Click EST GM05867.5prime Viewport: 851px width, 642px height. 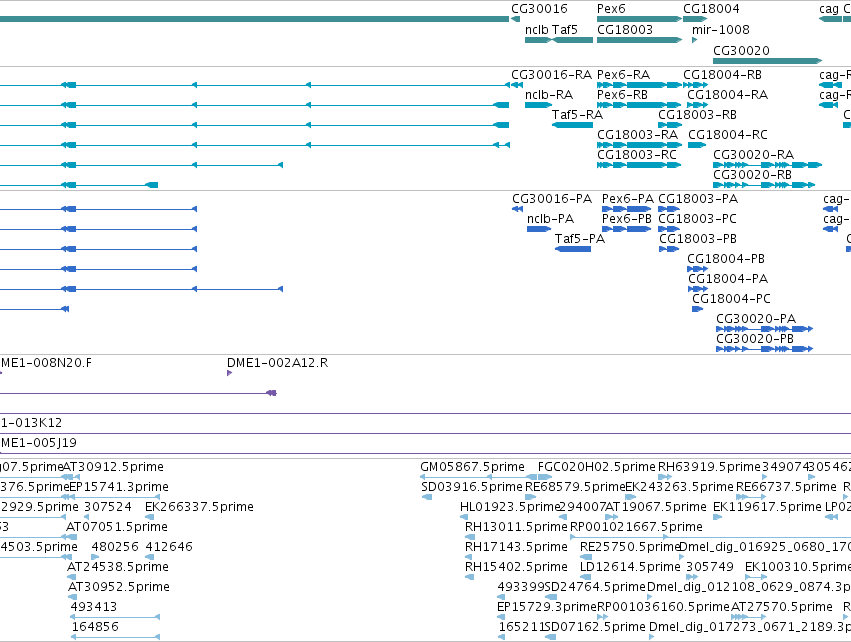pyautogui.click(x=472, y=467)
